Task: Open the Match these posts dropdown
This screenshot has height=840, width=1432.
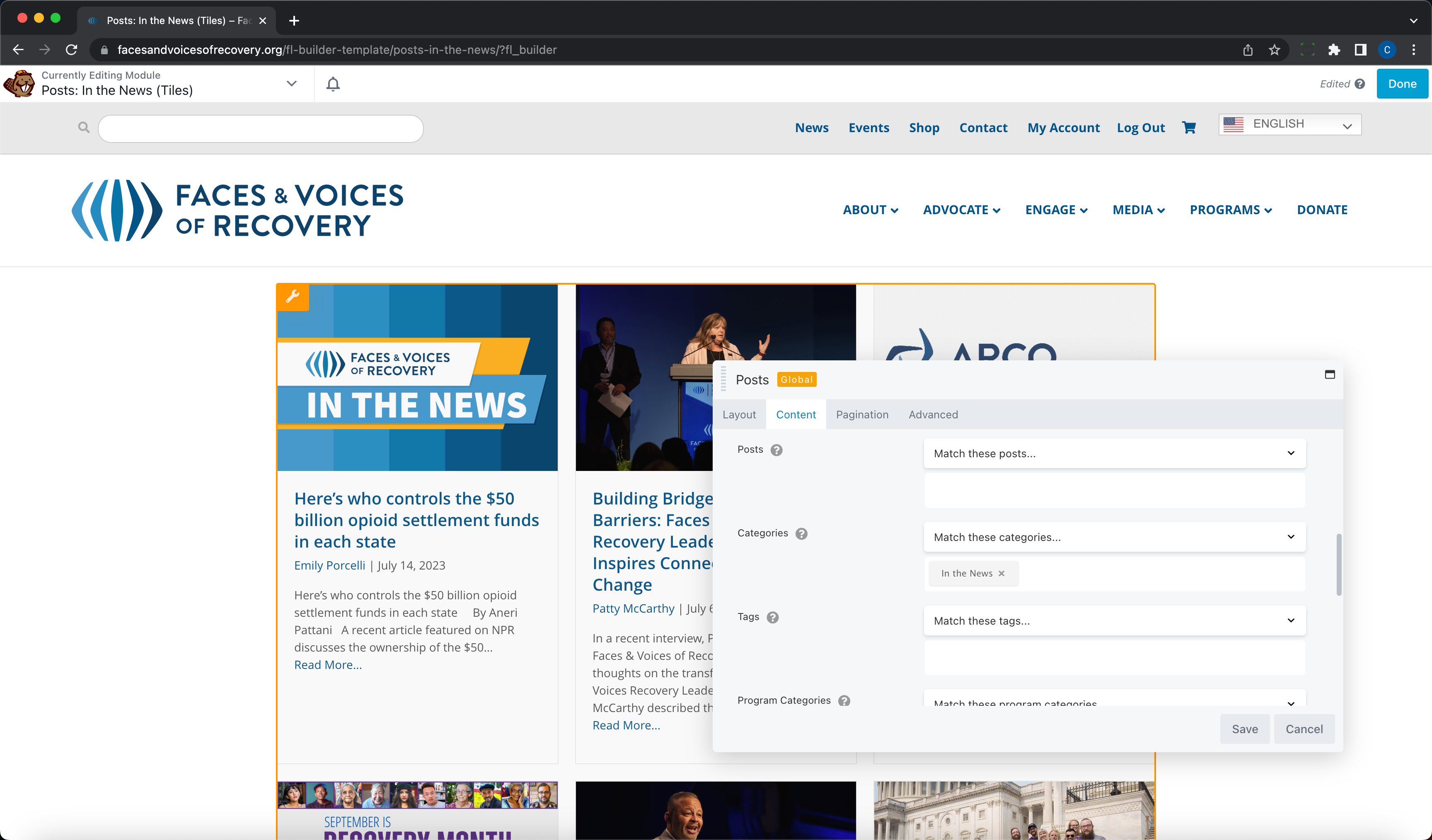Action: pos(1114,453)
